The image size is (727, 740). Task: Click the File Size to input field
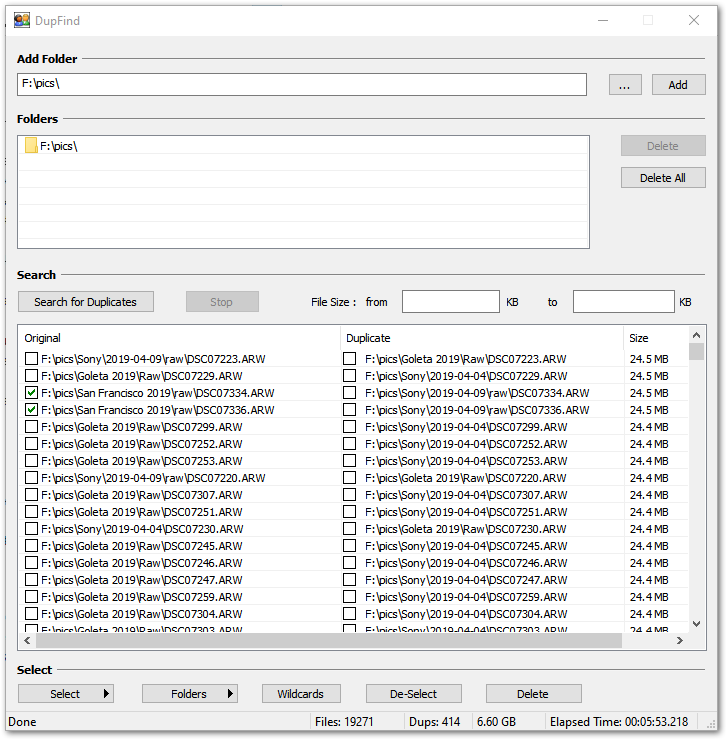624,302
